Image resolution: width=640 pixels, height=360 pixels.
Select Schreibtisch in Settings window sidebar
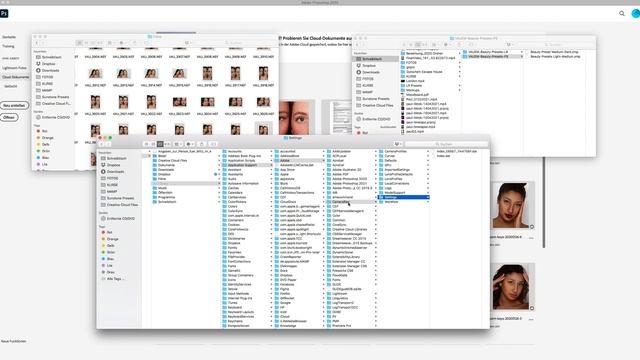point(116,158)
